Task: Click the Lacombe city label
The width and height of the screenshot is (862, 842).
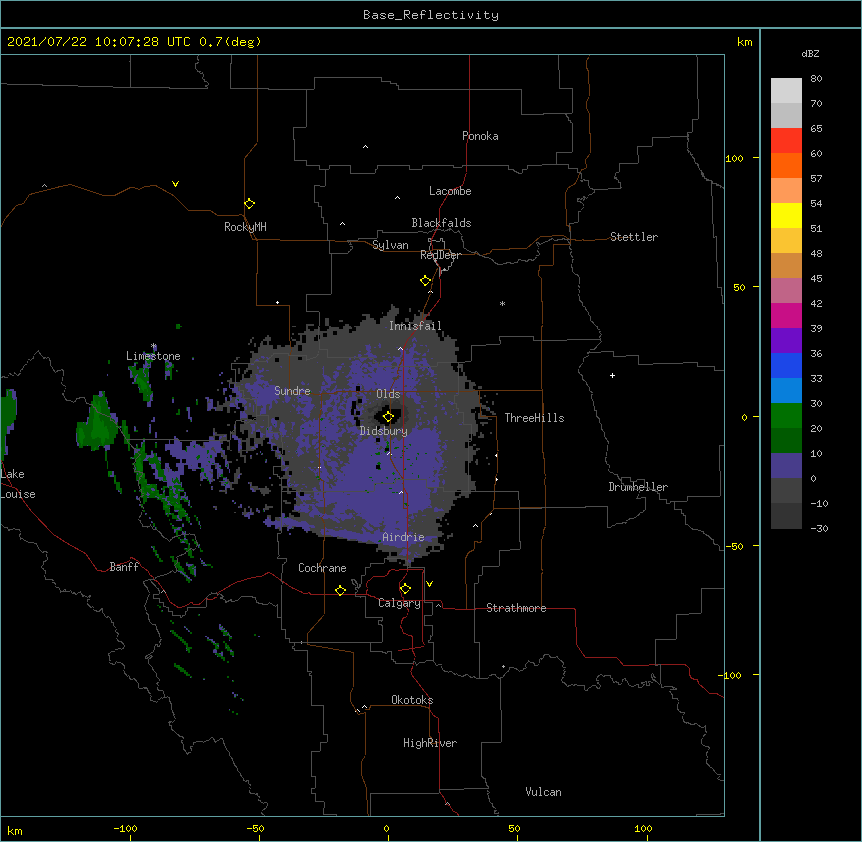Action: pos(450,191)
